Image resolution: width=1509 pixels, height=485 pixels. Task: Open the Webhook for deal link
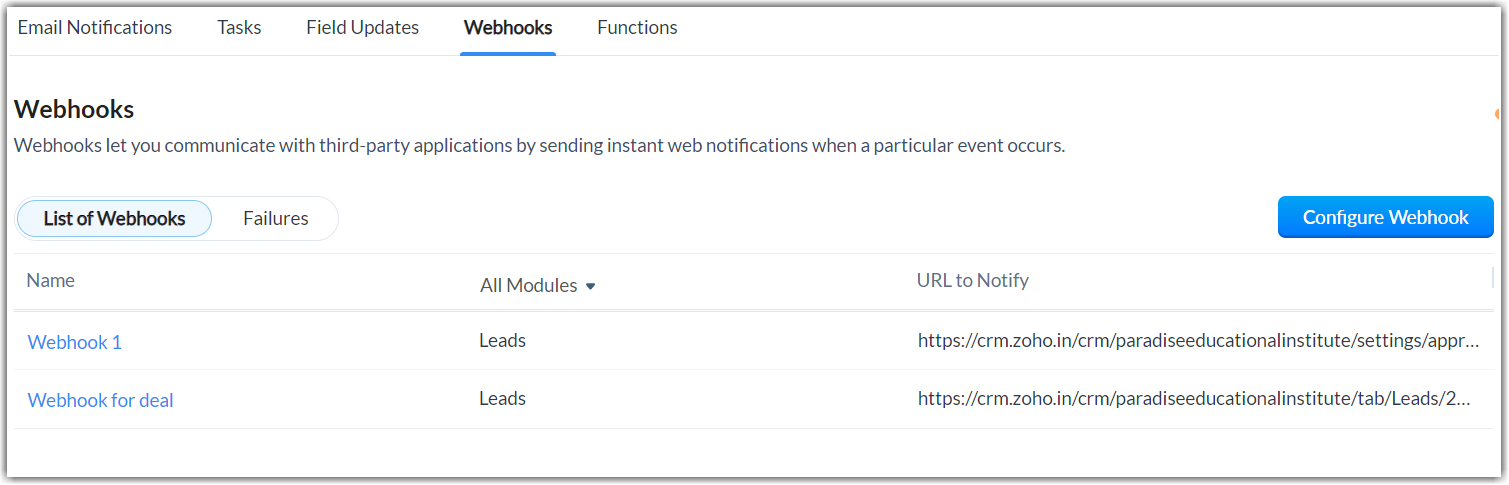point(101,400)
